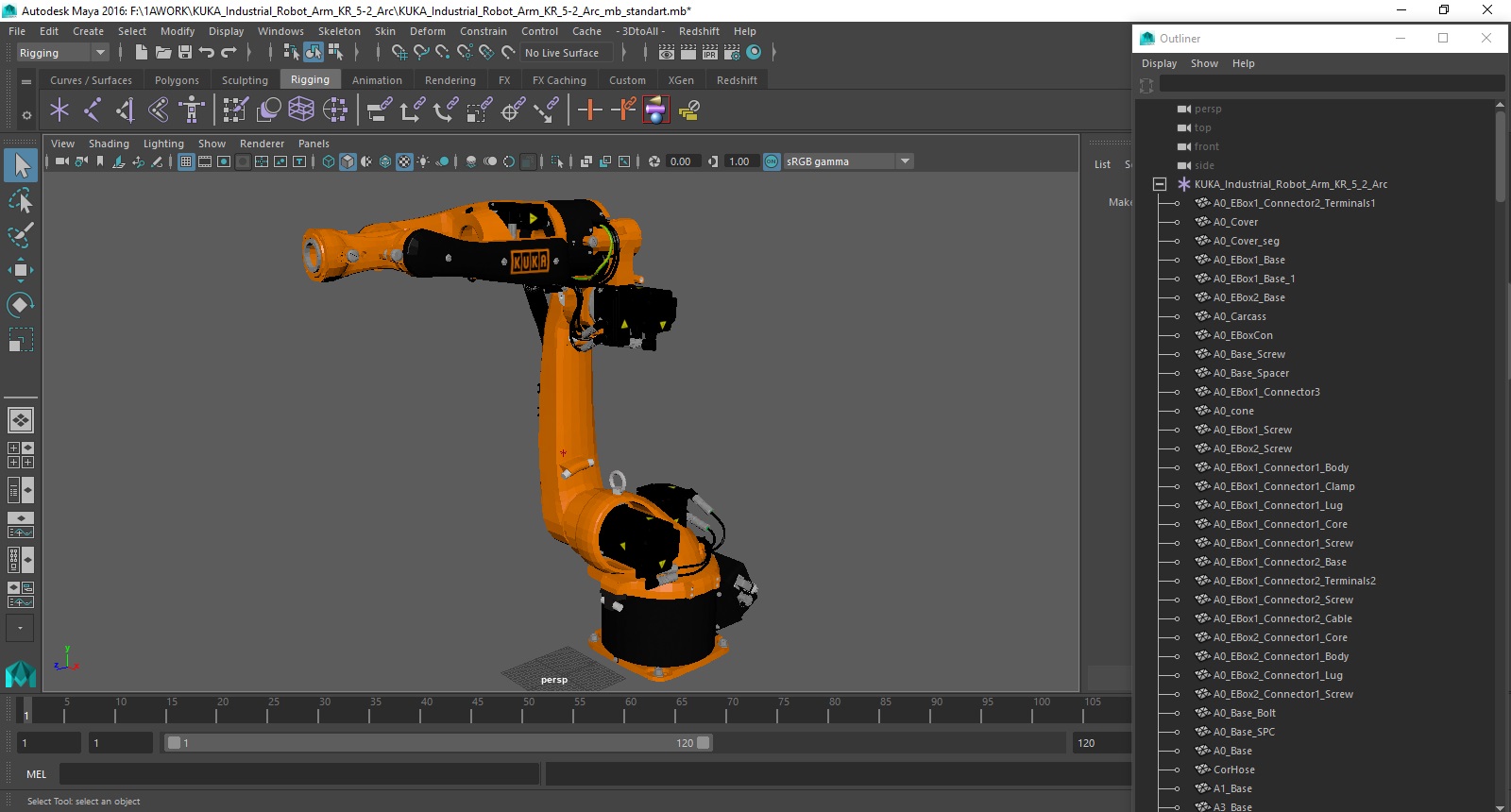Click the single perspective layout icon
This screenshot has height=812, width=1511.
tap(21, 420)
